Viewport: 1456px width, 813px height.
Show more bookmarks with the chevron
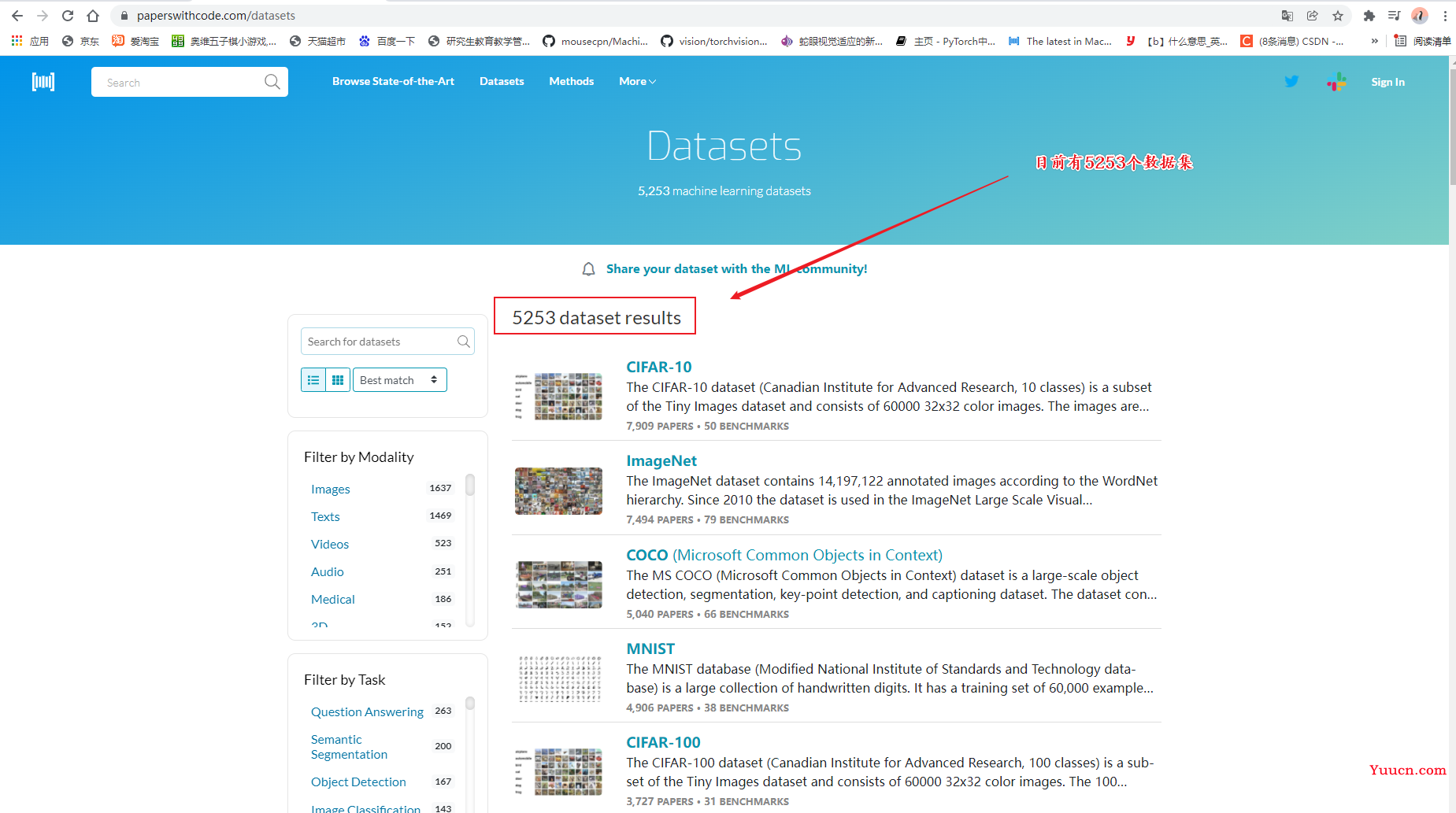click(x=1375, y=41)
